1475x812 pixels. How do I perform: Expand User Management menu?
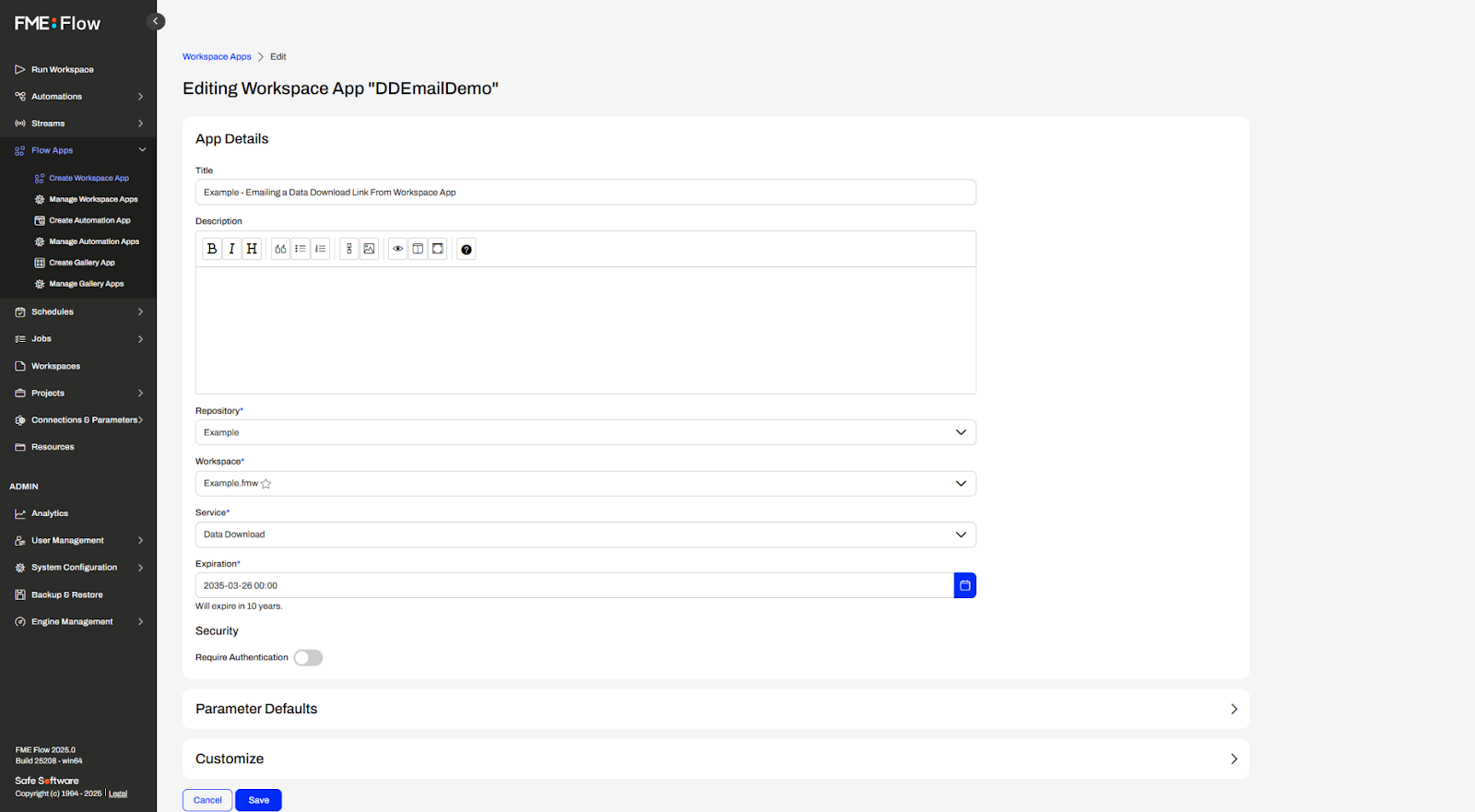click(x=78, y=540)
